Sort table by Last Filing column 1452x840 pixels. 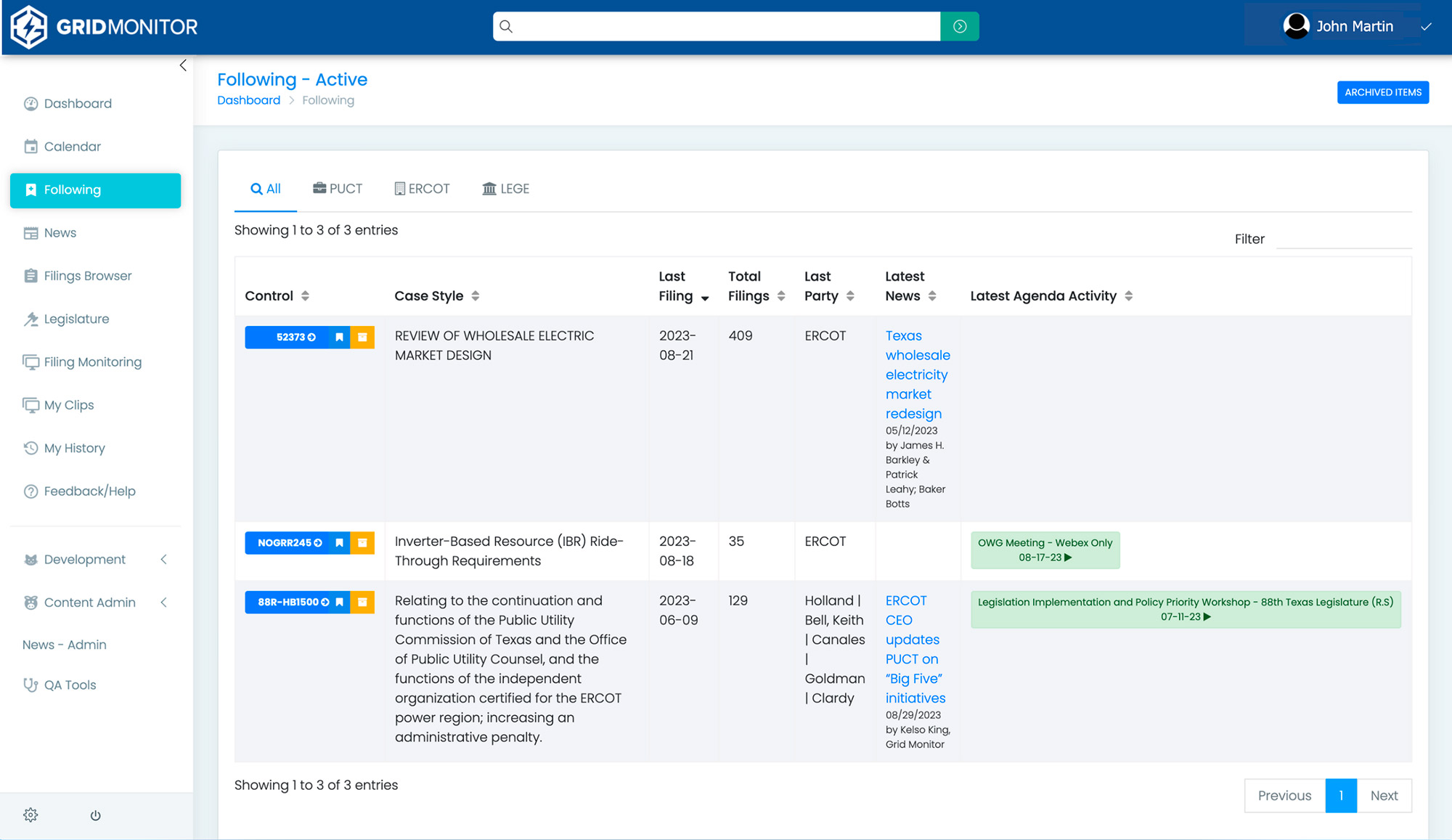point(683,287)
